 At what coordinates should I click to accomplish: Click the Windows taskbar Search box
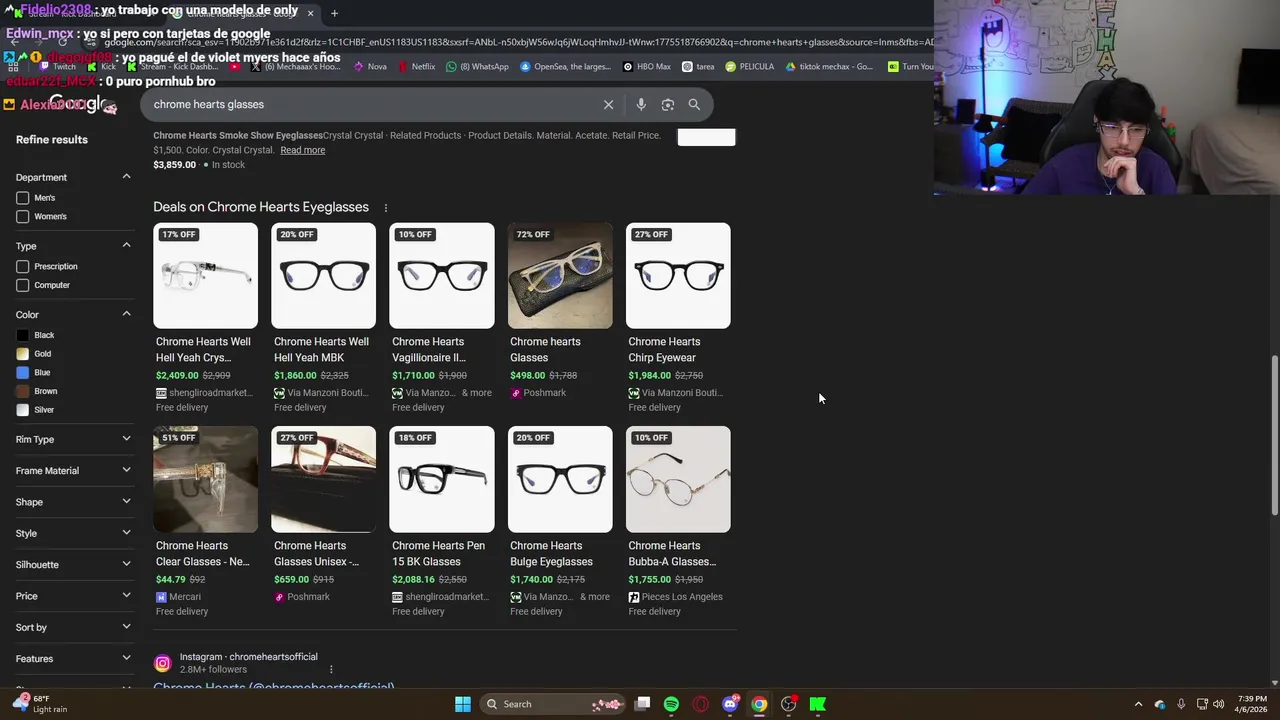point(553,704)
